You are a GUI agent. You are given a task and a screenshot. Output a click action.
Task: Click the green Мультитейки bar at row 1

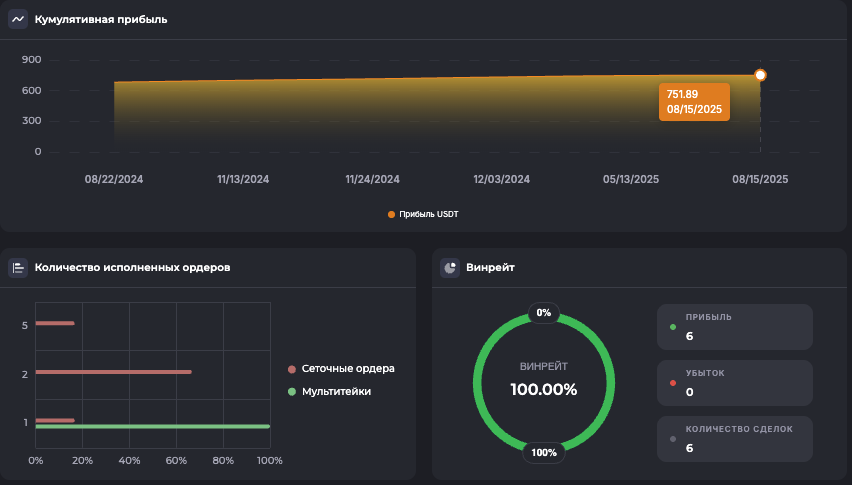(152, 426)
